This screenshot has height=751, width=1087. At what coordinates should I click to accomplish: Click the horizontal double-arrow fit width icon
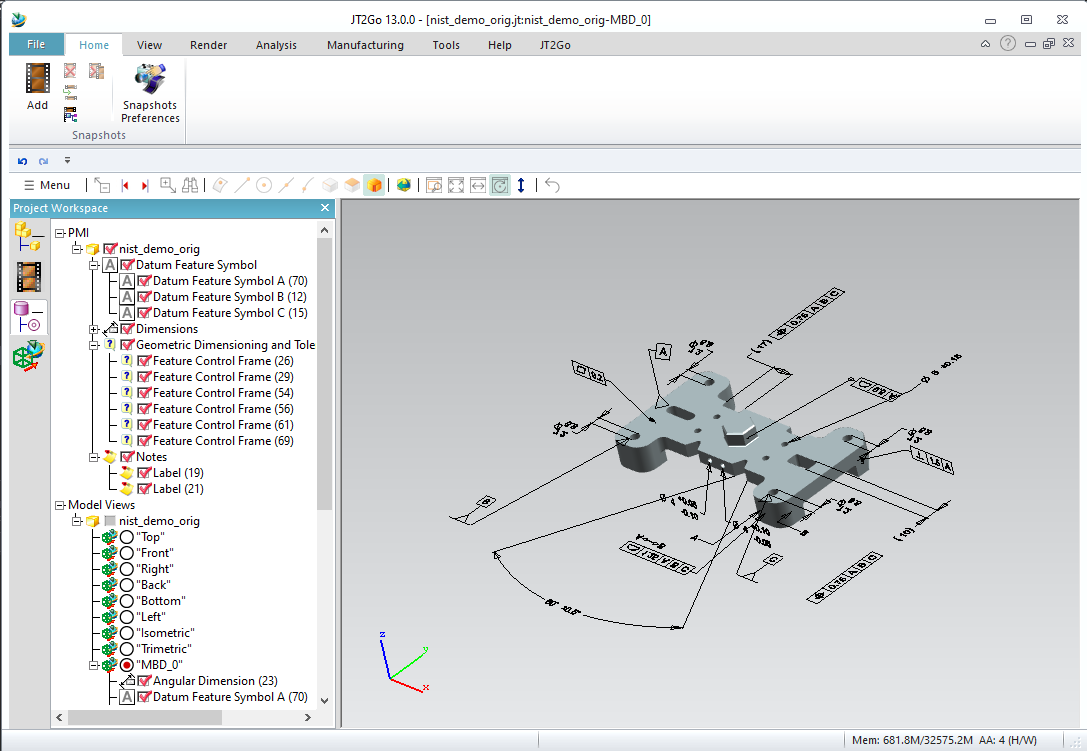click(478, 185)
